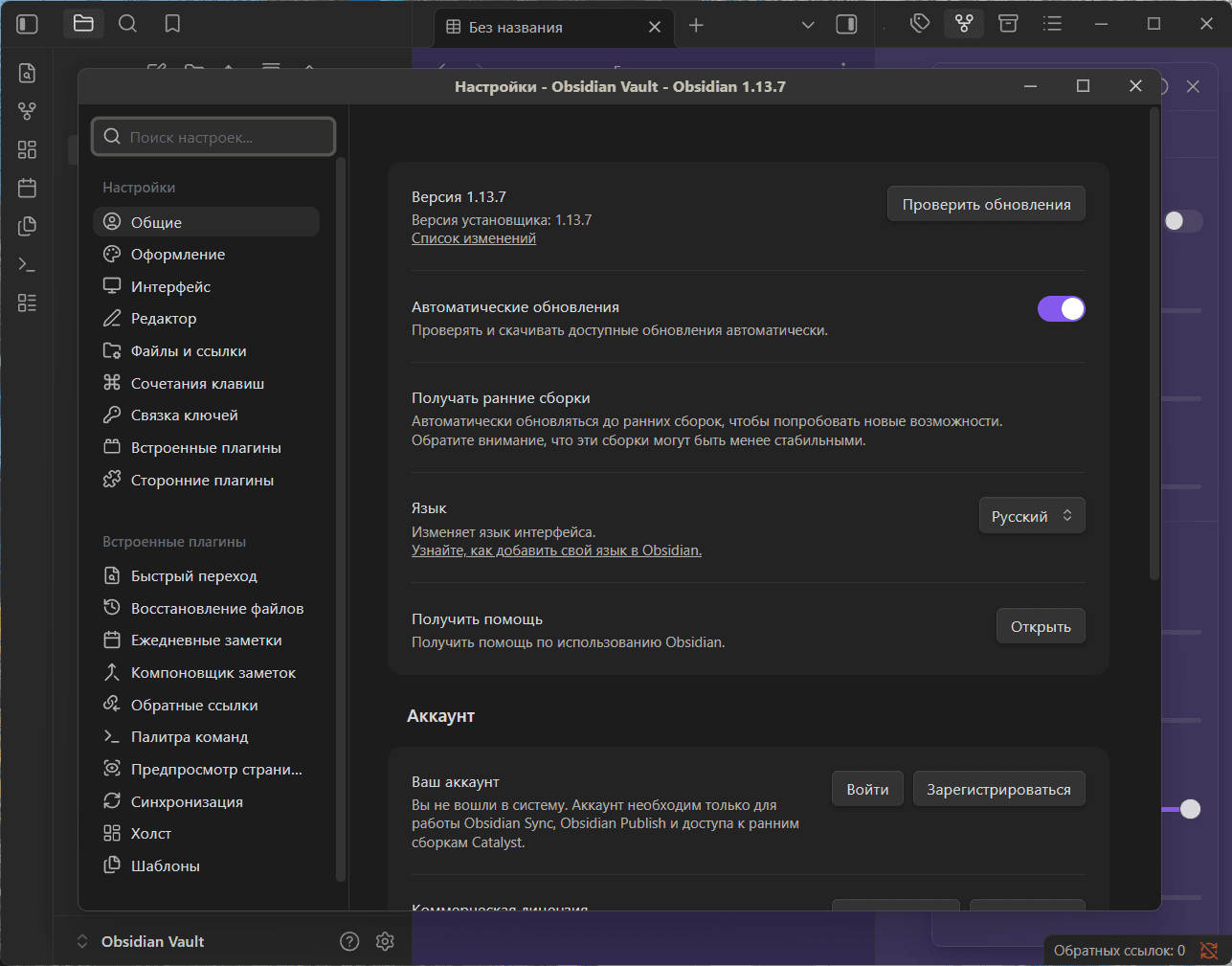
Task: Open outline list icon in right sidebar
Action: tap(1053, 24)
